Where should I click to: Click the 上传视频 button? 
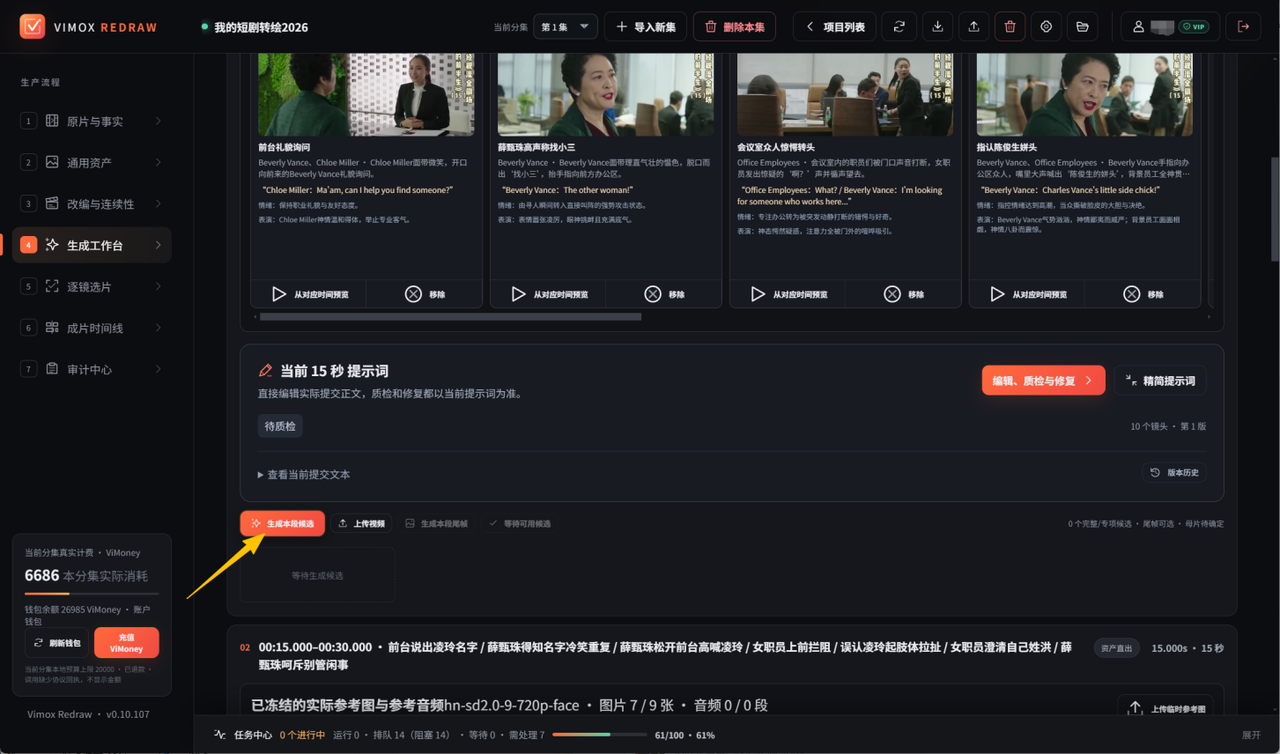point(361,523)
